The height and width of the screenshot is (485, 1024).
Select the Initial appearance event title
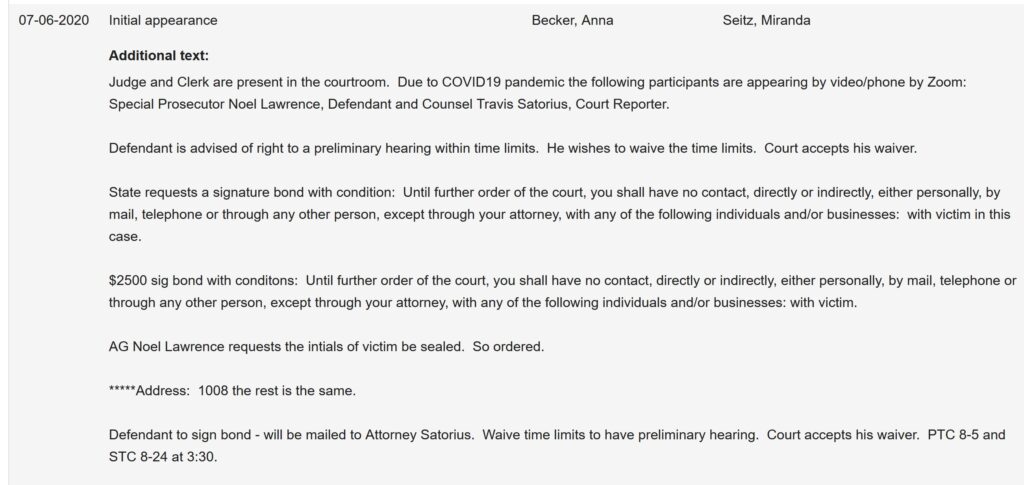163,20
